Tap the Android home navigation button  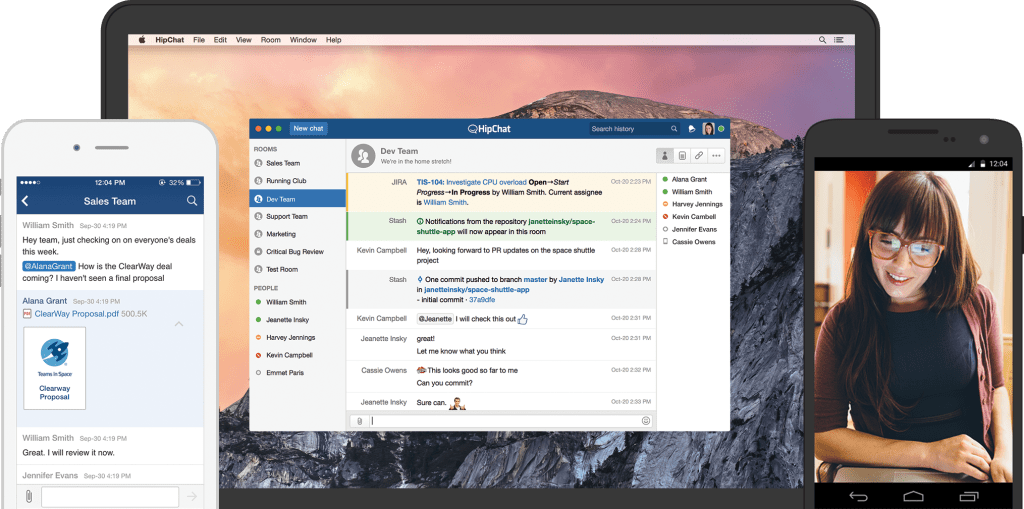click(x=912, y=495)
